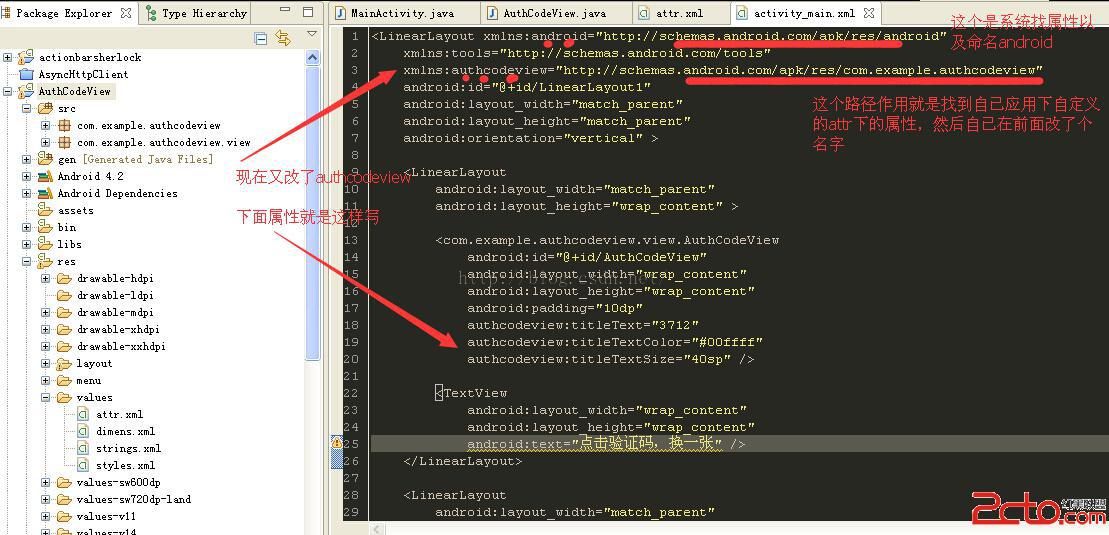Click the Package Explorer tab icon

coord(6,13)
